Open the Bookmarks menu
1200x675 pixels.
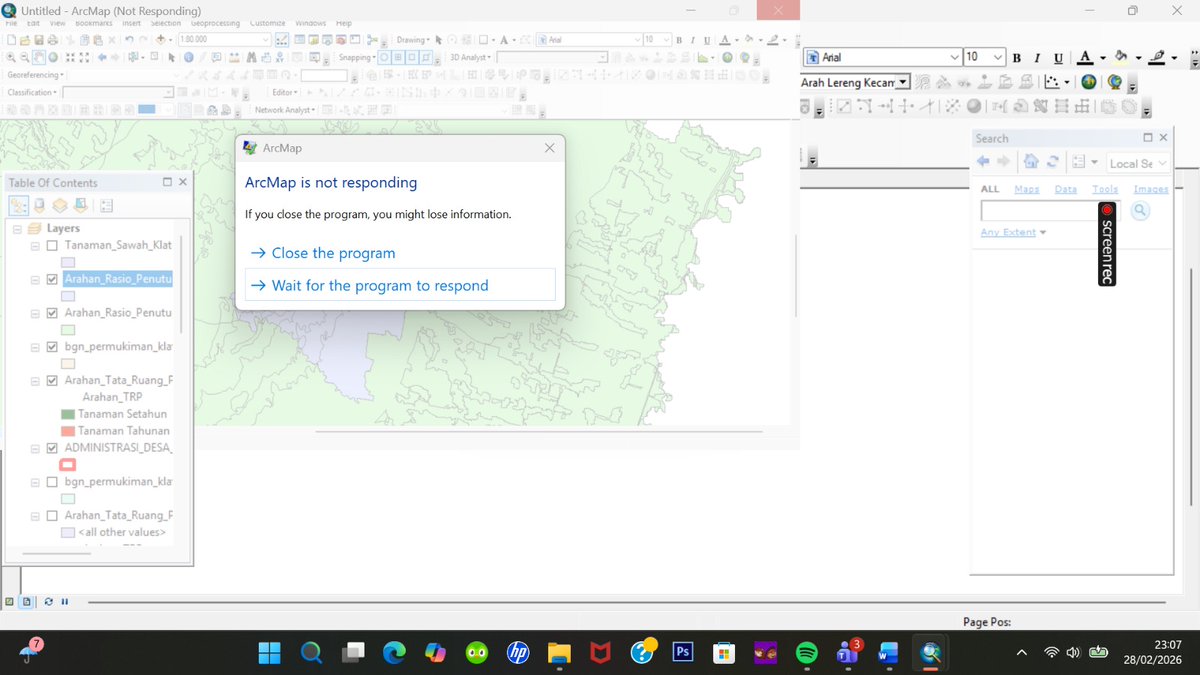pos(94,22)
